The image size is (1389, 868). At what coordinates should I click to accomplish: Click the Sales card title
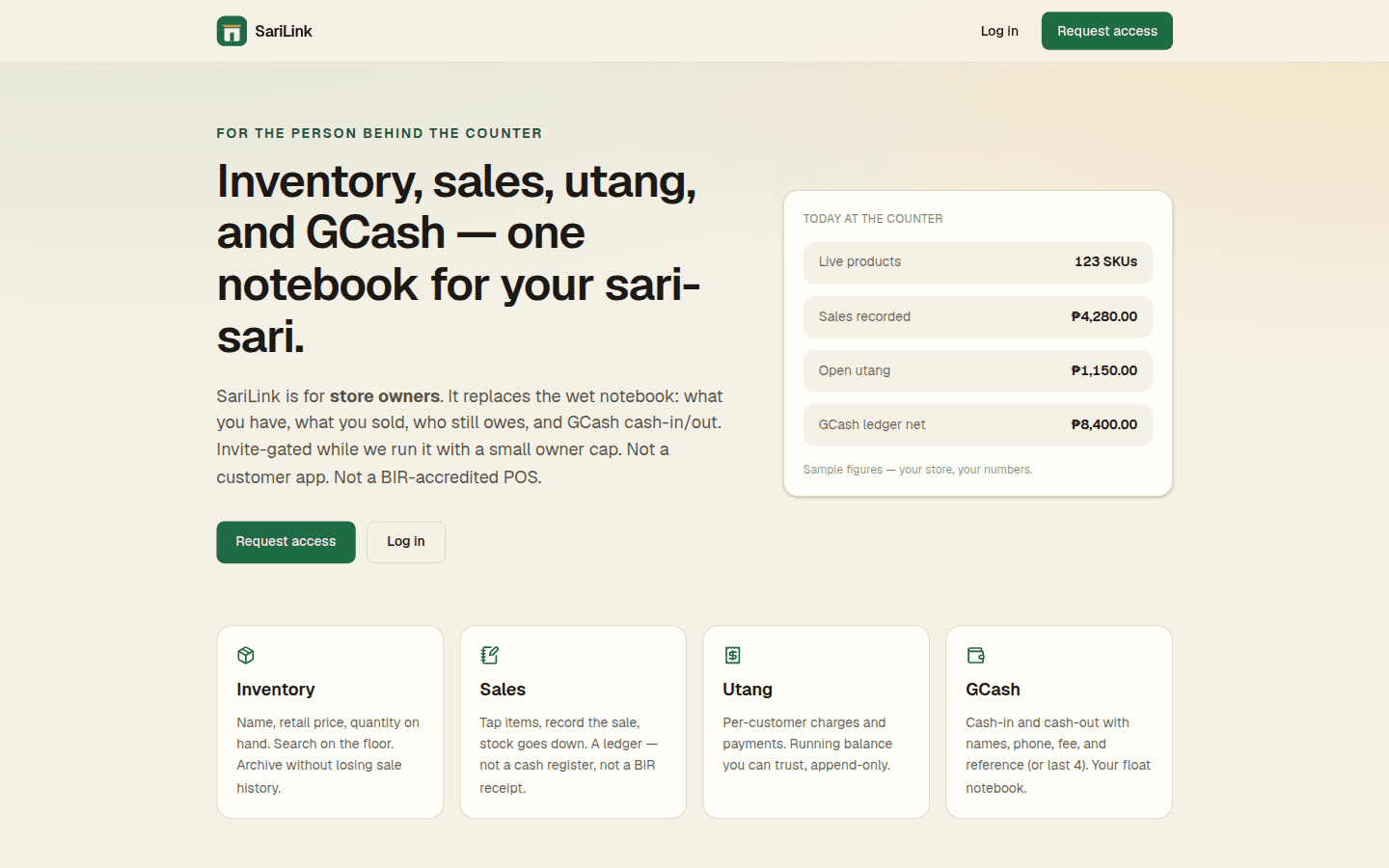pyautogui.click(x=503, y=690)
